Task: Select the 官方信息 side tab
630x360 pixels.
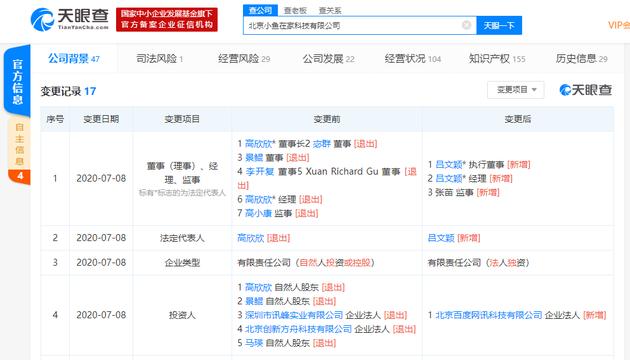Action: (x=17, y=81)
